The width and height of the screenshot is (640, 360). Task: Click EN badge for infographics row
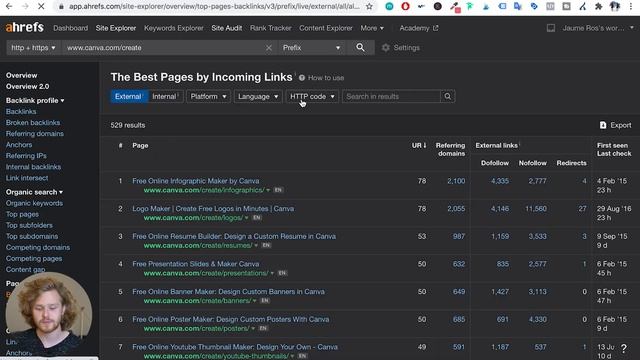(278, 190)
